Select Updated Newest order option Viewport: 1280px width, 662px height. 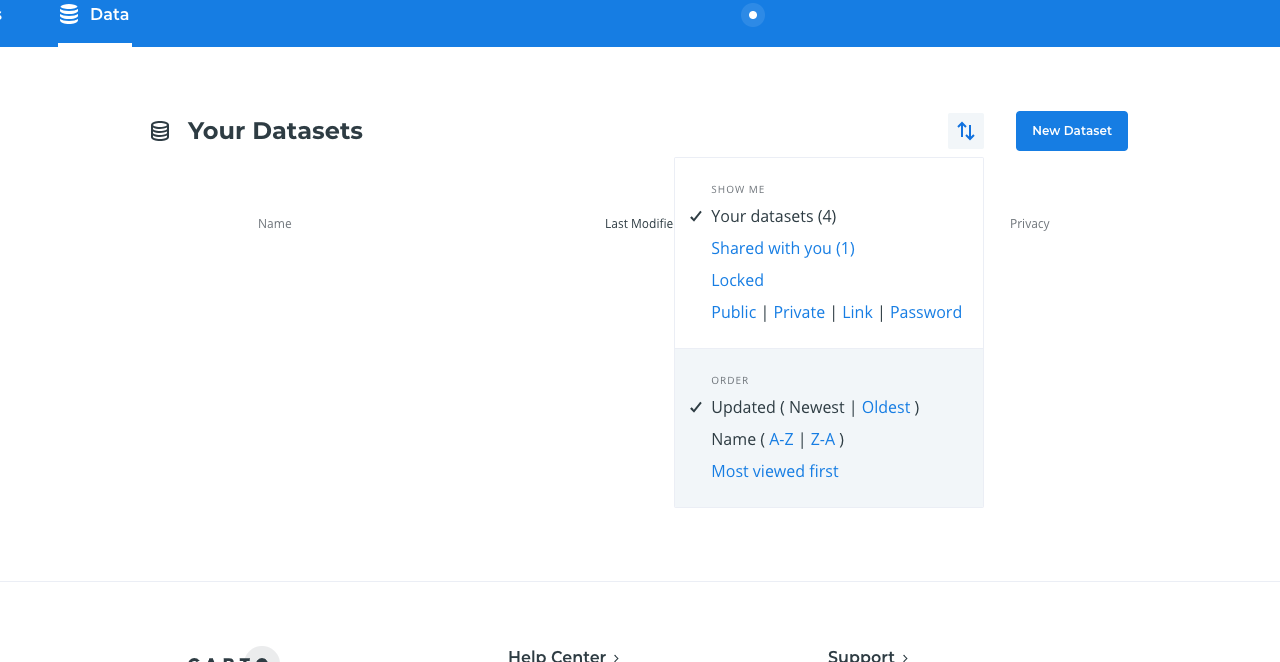pos(817,407)
